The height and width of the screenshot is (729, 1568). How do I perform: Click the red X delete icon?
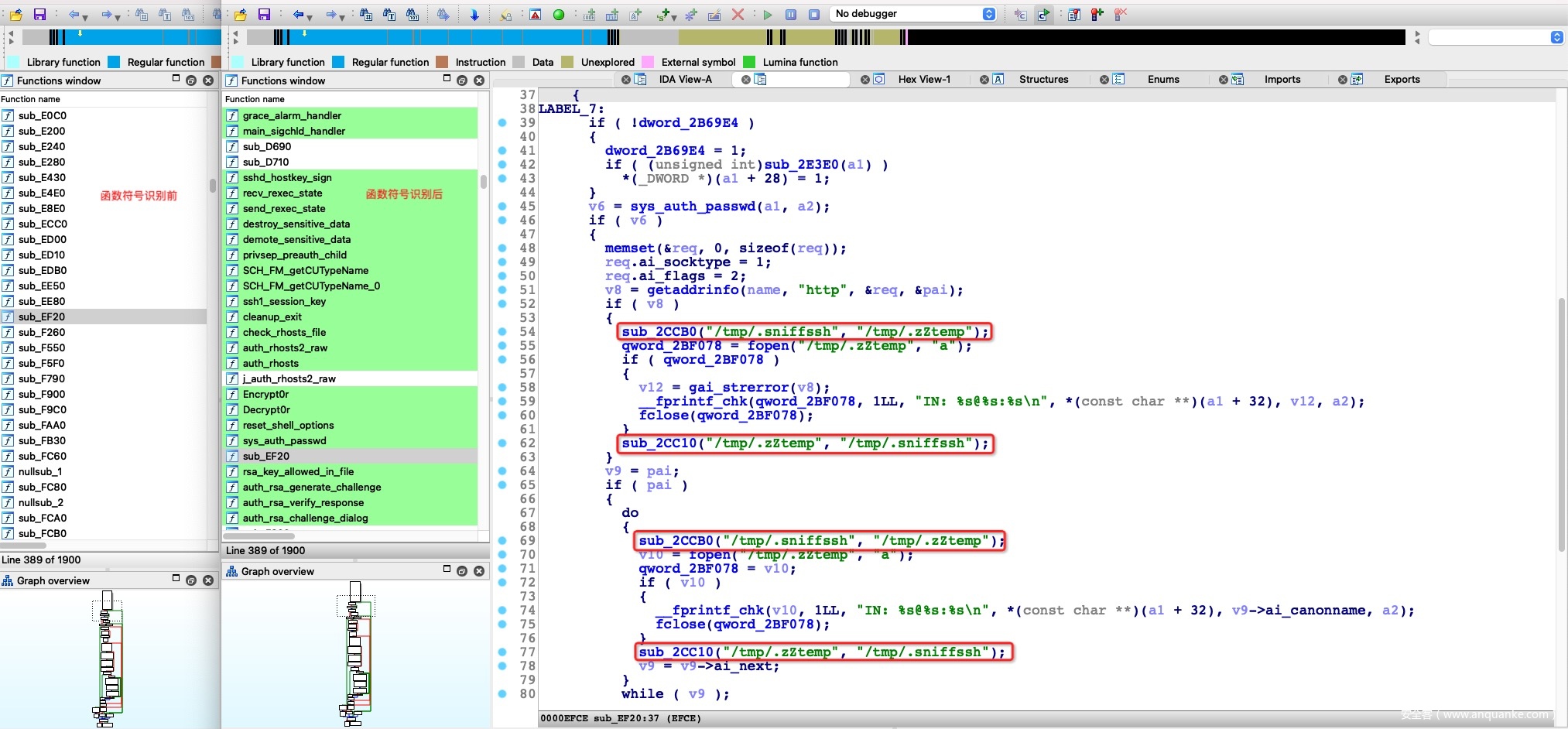(x=738, y=15)
